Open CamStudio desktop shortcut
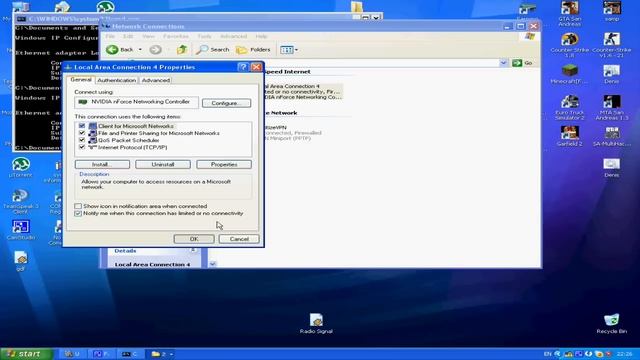The width and height of the screenshot is (640, 360). point(20,230)
